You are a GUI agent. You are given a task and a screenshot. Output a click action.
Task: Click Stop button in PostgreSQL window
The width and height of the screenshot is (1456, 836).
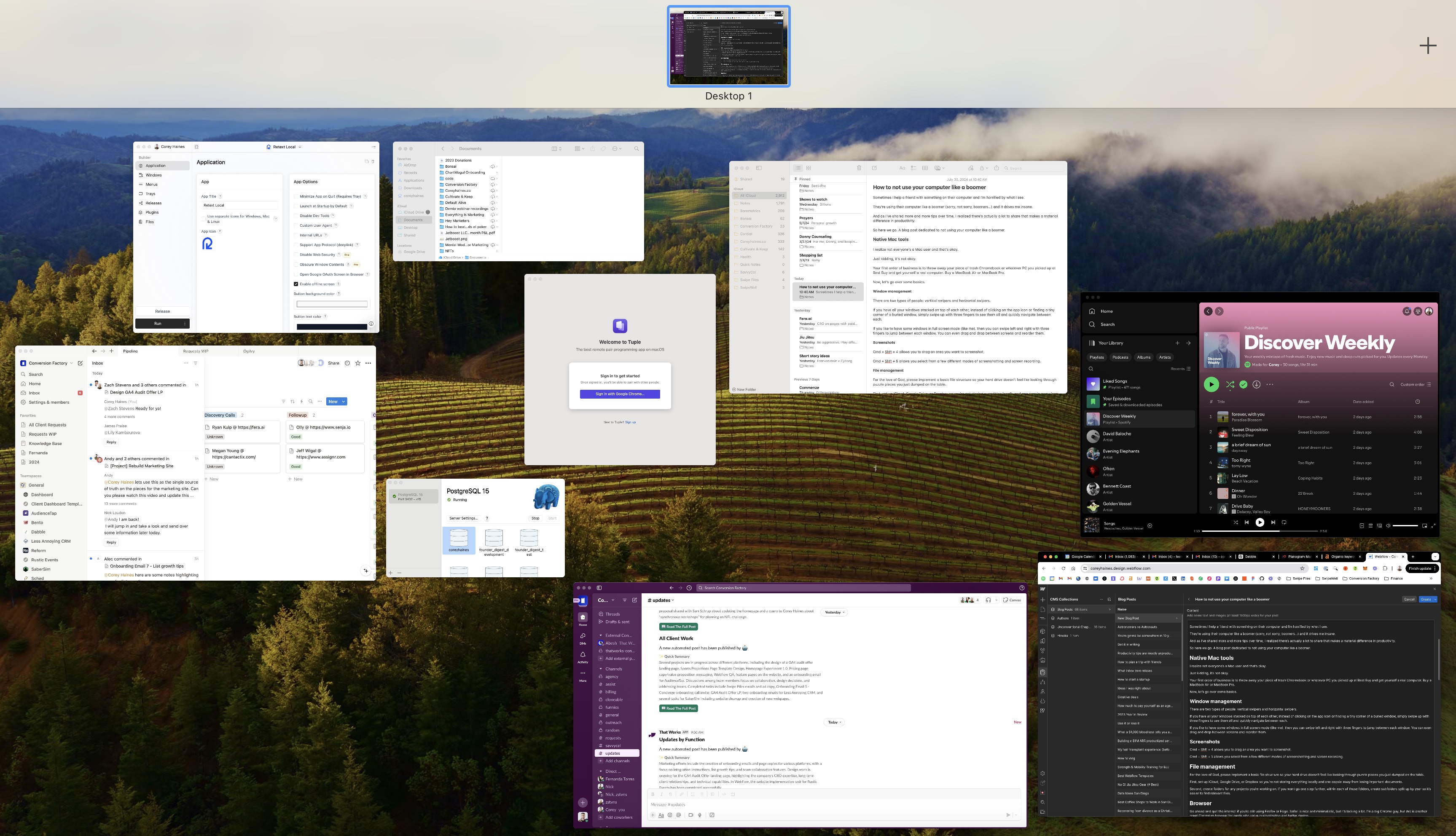[x=535, y=518]
